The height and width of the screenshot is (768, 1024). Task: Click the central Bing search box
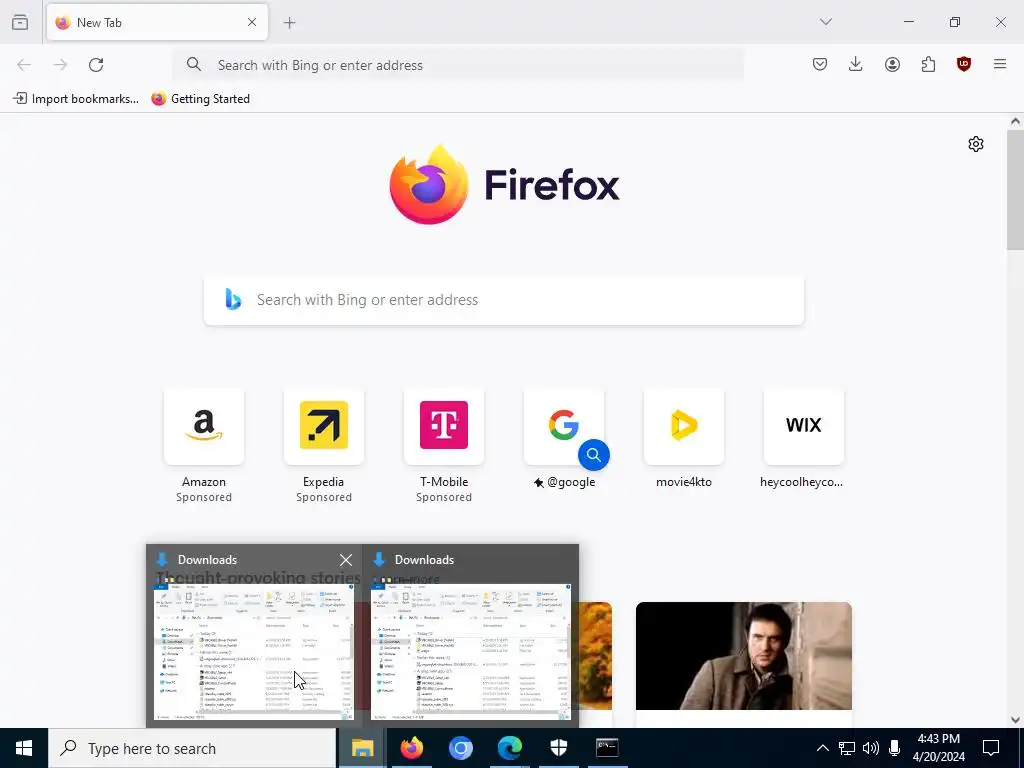tap(504, 300)
